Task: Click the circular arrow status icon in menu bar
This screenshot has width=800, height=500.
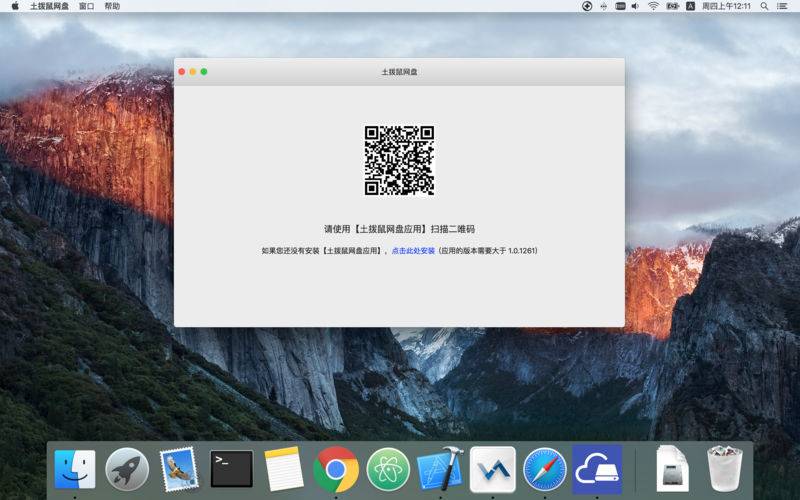Action: click(x=587, y=6)
